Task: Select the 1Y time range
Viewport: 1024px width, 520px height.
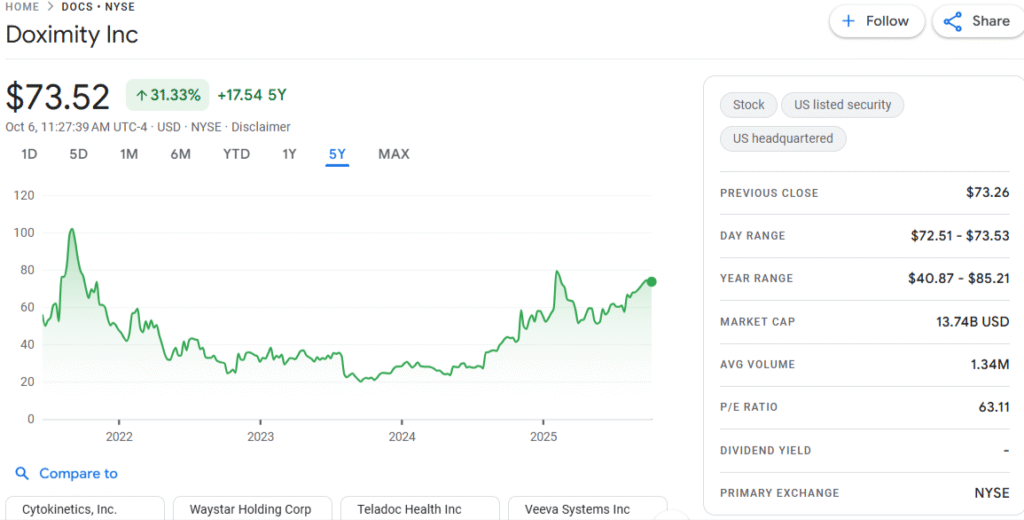Action: 290,154
